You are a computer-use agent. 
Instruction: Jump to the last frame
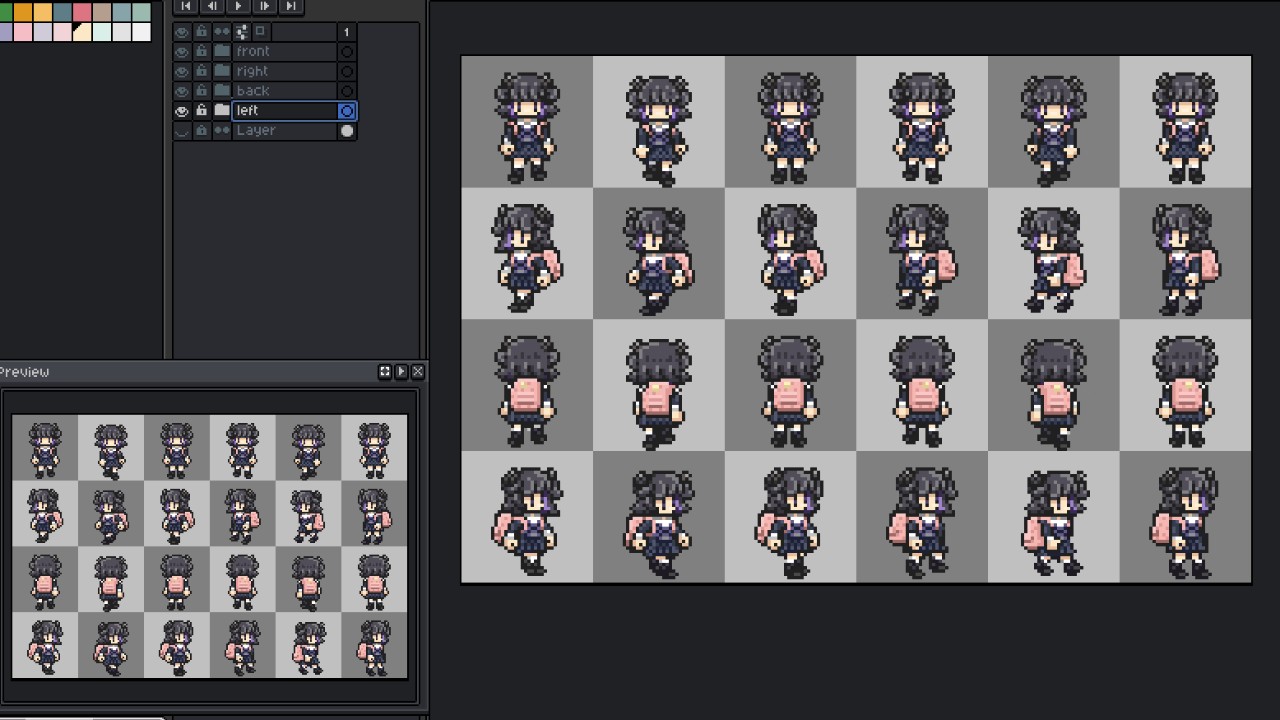(x=290, y=6)
